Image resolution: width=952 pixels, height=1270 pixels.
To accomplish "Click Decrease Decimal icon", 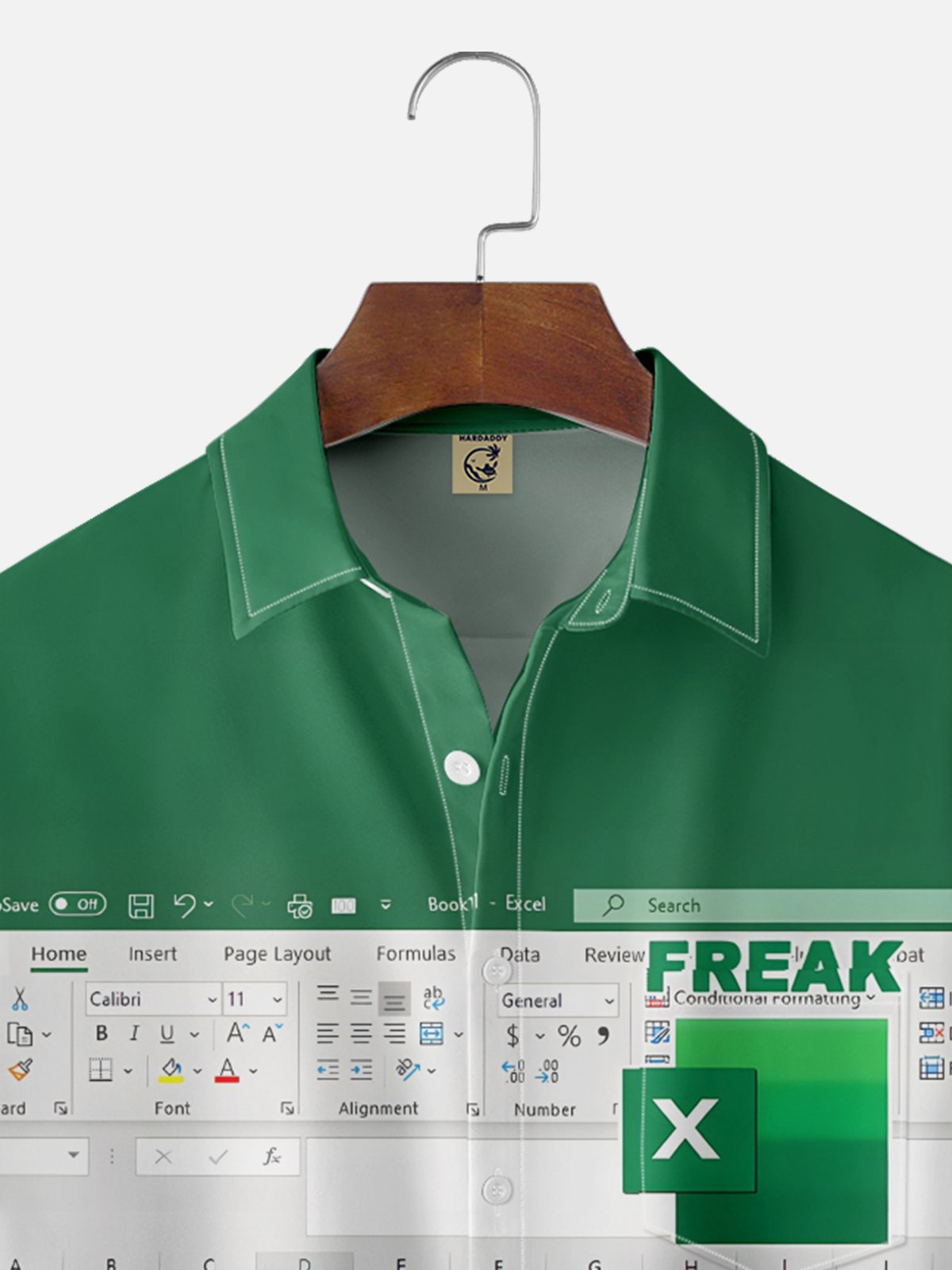I will pos(547,1072).
